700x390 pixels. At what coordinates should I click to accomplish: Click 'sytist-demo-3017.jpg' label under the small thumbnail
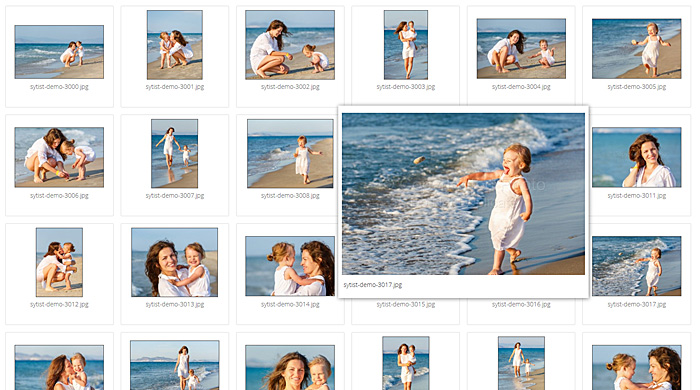point(637,304)
